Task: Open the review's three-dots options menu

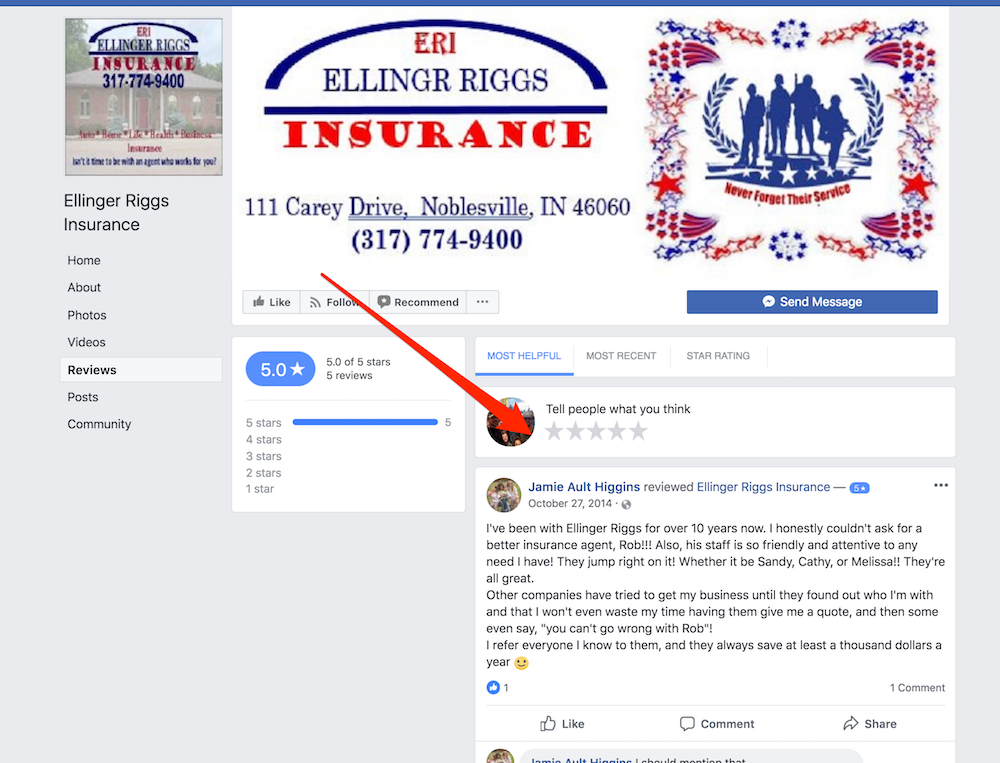Action: [941, 485]
